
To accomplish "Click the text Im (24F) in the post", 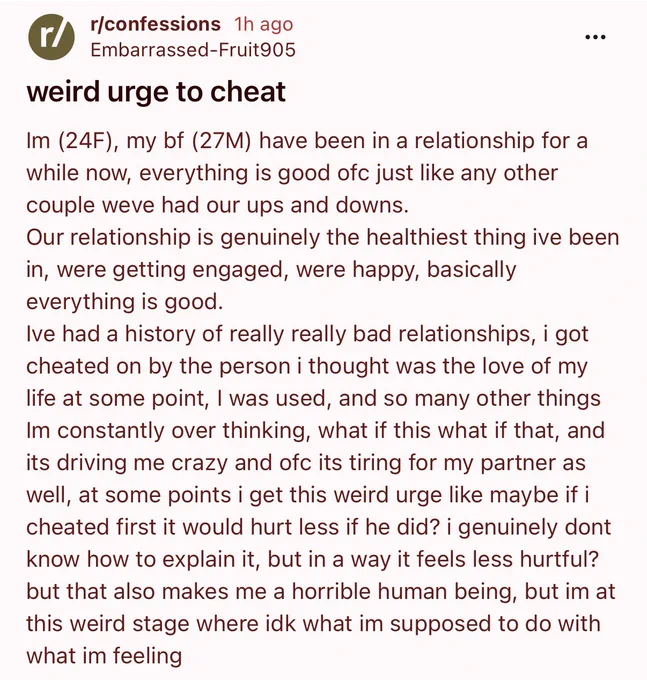I will tap(69, 141).
